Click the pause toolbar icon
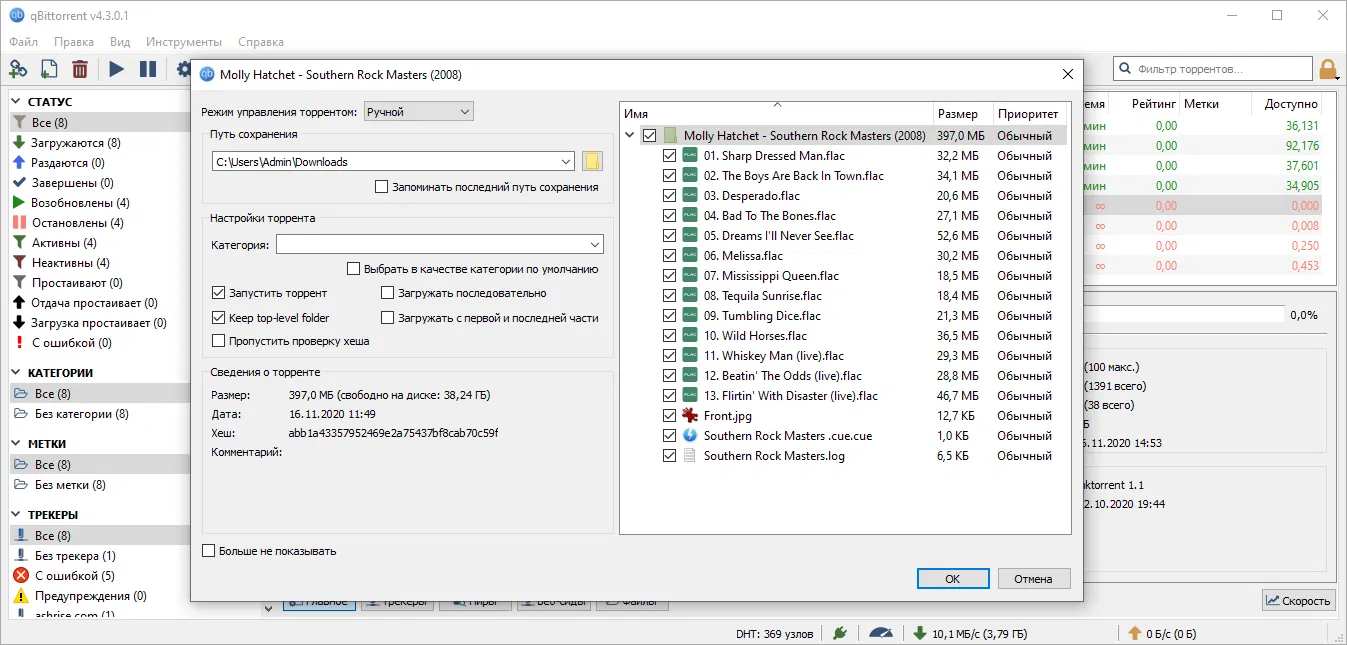1347x645 pixels. coord(148,69)
